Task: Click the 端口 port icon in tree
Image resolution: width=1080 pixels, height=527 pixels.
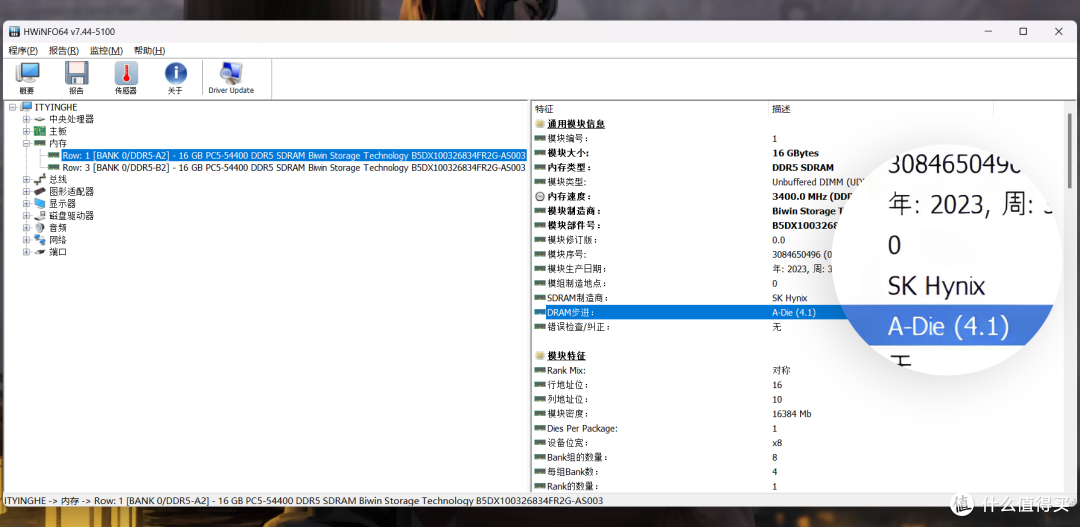Action: click(40, 252)
